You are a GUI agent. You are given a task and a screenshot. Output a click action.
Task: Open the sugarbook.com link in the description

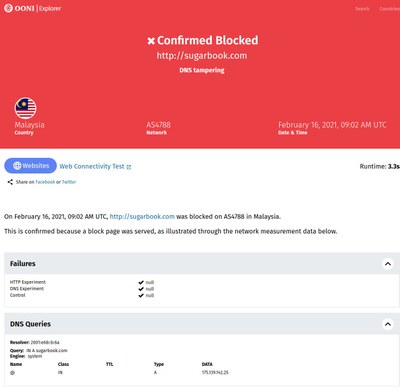(142, 217)
